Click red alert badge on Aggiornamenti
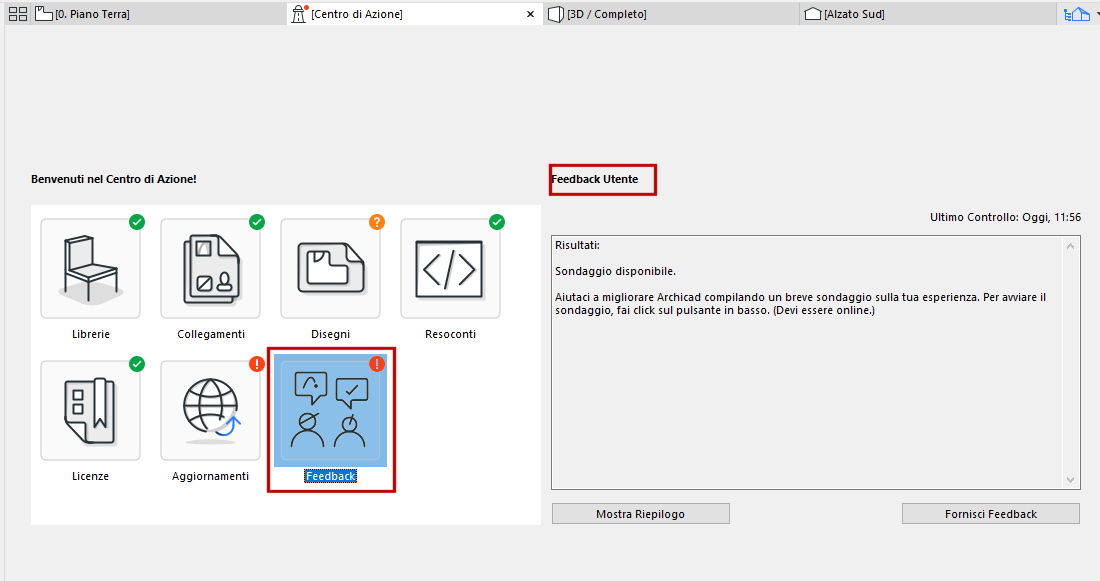Screen dimensions: 1100x581 pyautogui.click(x=257, y=363)
